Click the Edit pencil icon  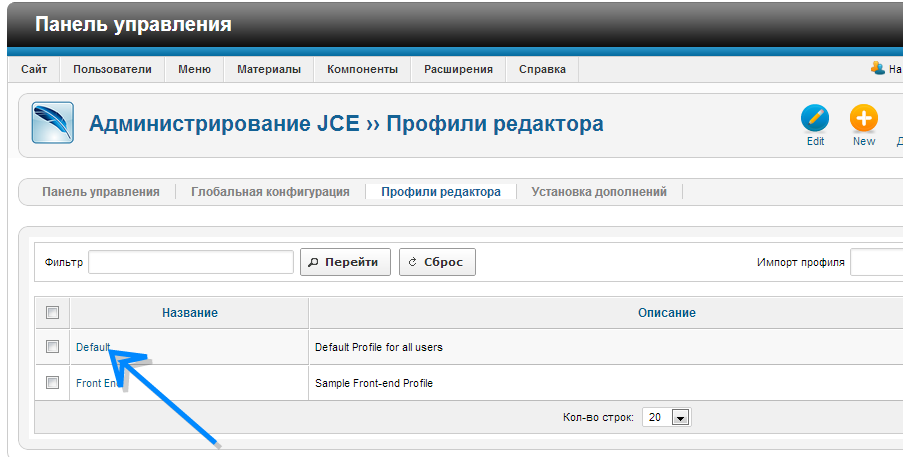(815, 119)
